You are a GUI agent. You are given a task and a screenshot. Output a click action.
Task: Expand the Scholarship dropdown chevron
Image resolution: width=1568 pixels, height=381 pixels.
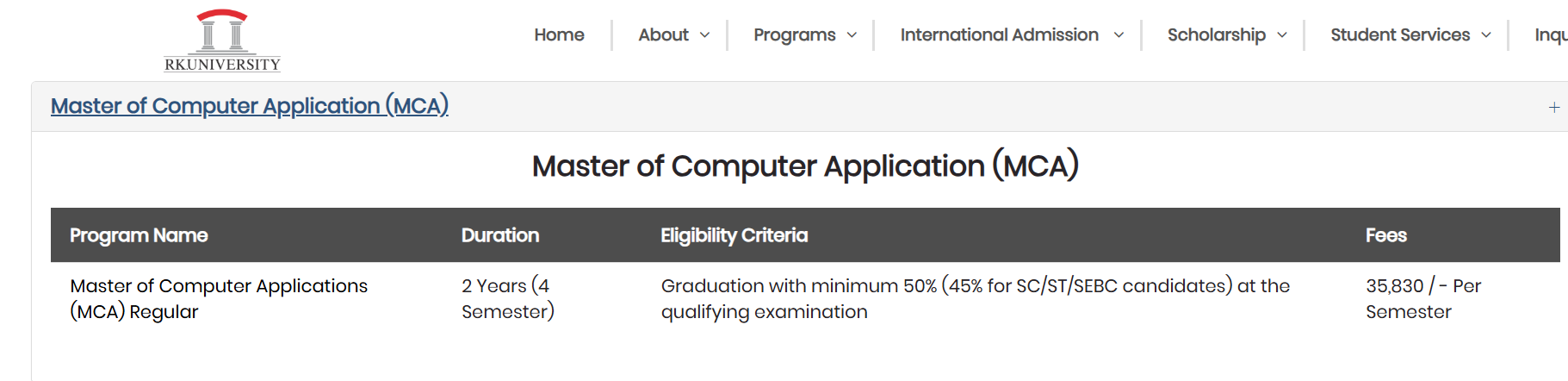pos(1282,35)
